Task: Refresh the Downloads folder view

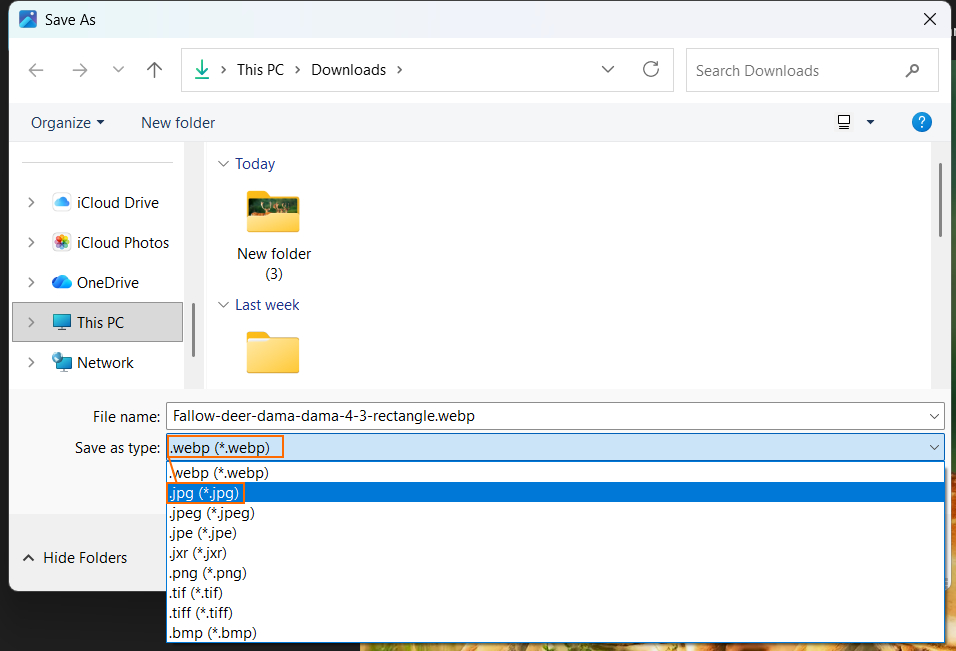Action: pos(651,70)
